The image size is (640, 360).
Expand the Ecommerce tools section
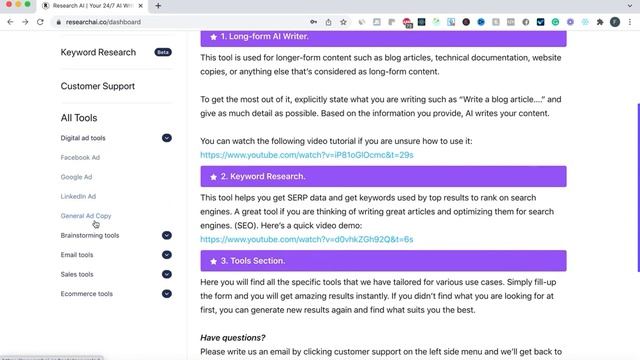[167, 294]
